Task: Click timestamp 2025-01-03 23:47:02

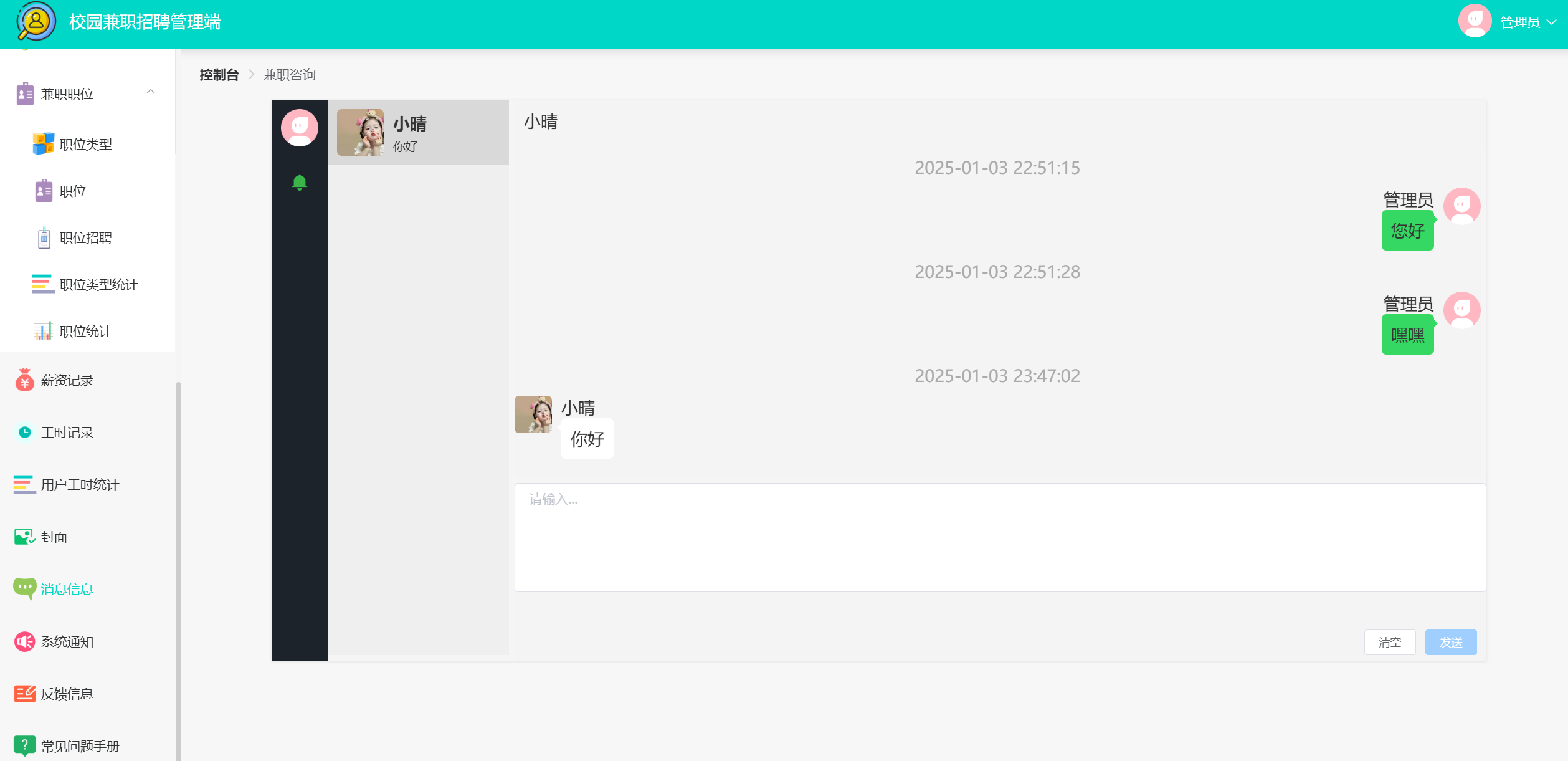Action: (x=997, y=376)
